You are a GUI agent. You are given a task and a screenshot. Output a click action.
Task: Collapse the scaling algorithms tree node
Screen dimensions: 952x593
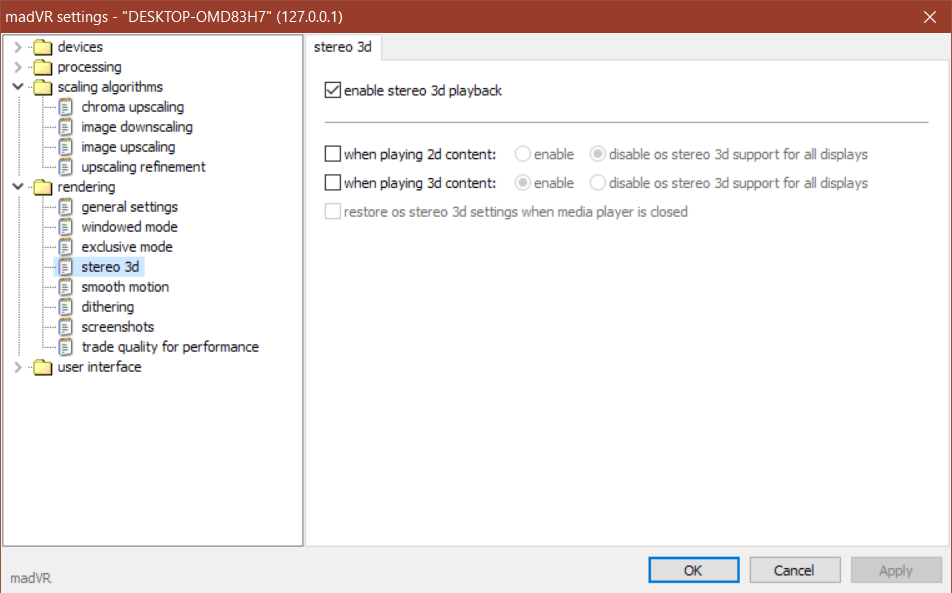(x=18, y=87)
